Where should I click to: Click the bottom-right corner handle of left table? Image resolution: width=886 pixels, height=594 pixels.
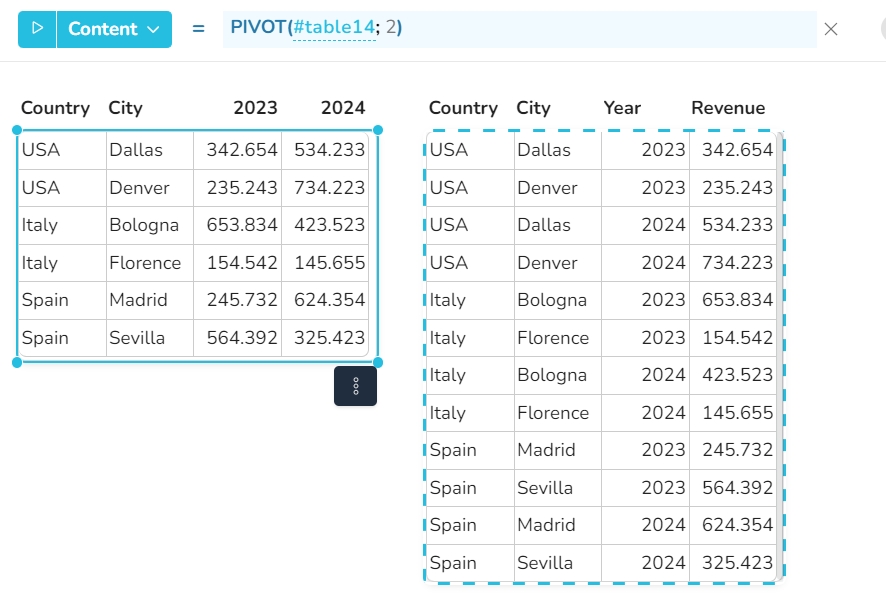tap(378, 362)
